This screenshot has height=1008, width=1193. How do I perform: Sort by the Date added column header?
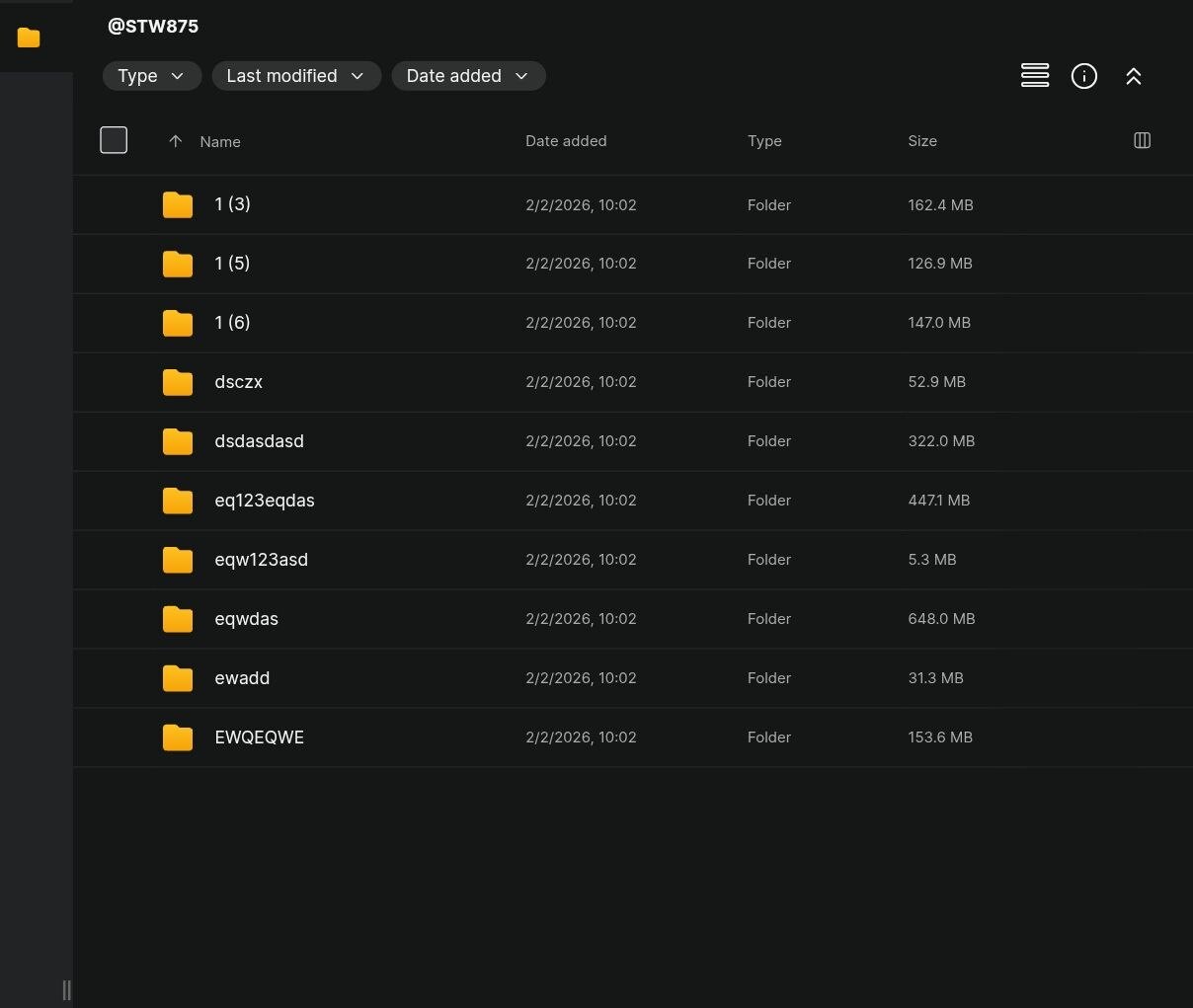(565, 141)
